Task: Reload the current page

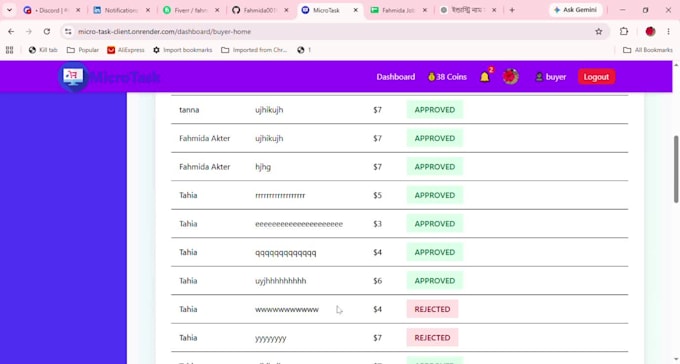Action: coord(47,32)
